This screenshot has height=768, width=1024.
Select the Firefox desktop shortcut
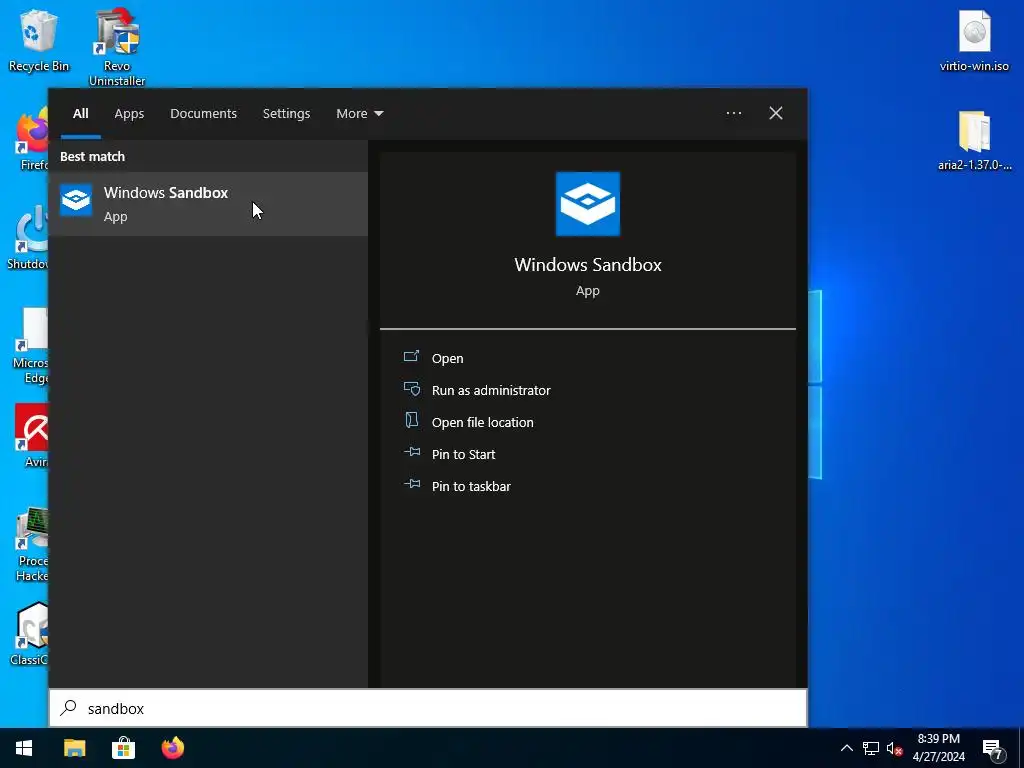tap(33, 140)
